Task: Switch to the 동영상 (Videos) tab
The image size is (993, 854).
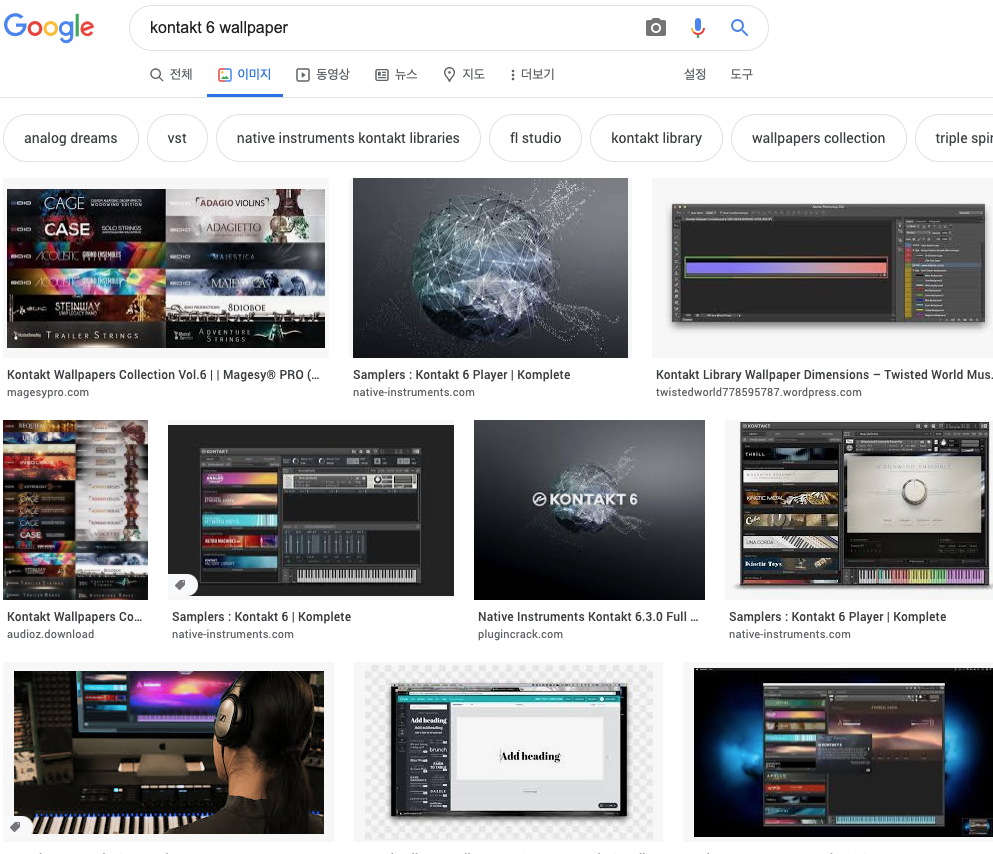Action: (322, 75)
